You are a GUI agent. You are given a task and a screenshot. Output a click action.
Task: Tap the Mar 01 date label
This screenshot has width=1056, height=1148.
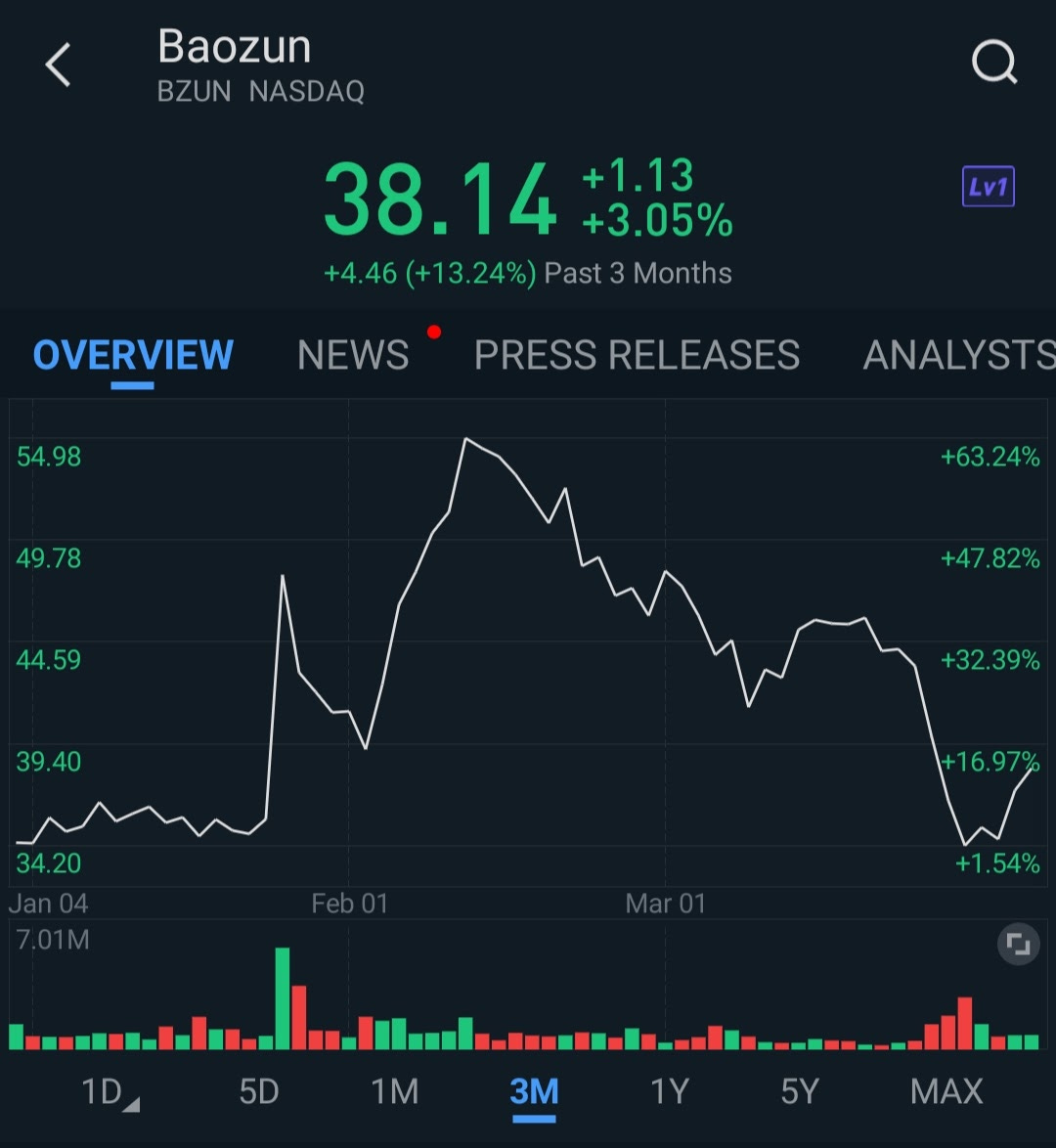tap(666, 904)
